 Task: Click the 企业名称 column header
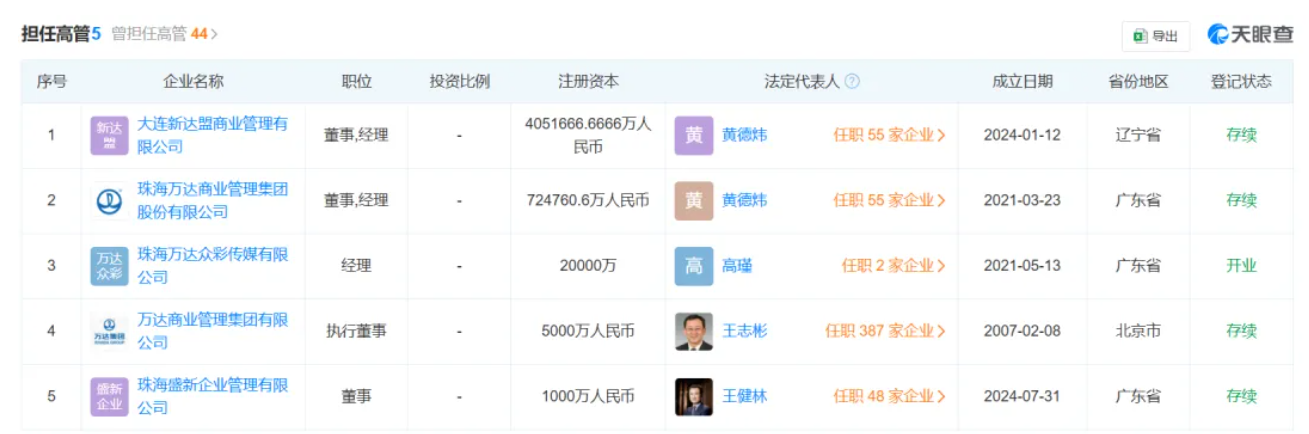coord(194,82)
